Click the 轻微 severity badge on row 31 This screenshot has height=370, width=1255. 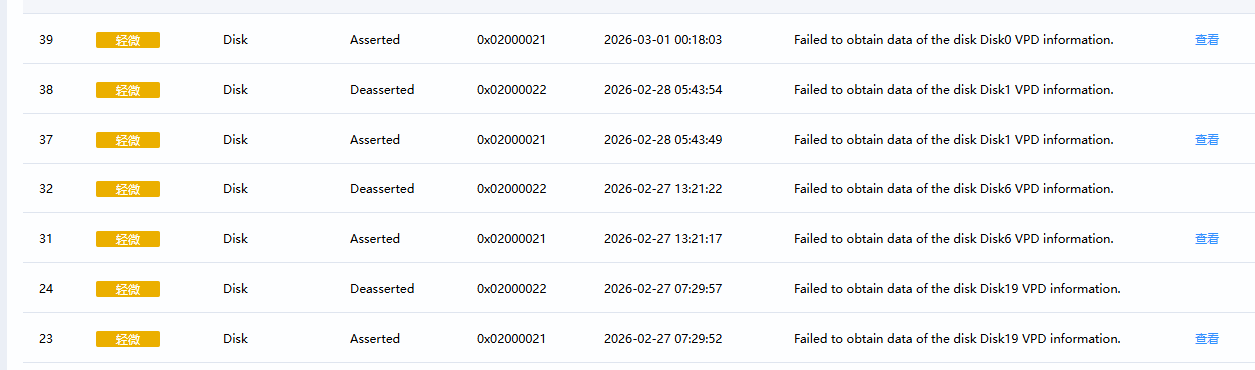pyautogui.click(x=128, y=239)
